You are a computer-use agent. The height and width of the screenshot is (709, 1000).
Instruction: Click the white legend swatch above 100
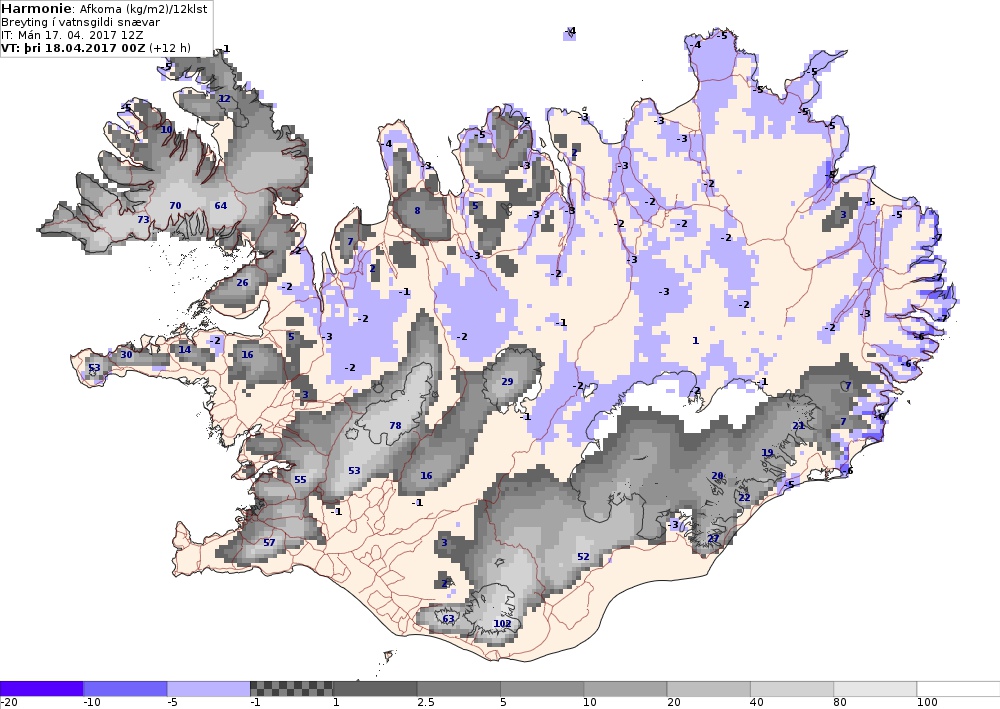pyautogui.click(x=959, y=689)
